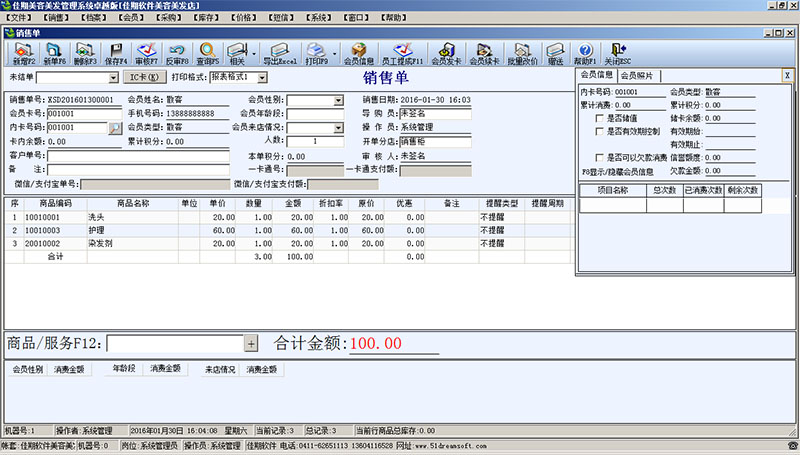
Task: Click the 项目名称 column header
Action: (613, 190)
